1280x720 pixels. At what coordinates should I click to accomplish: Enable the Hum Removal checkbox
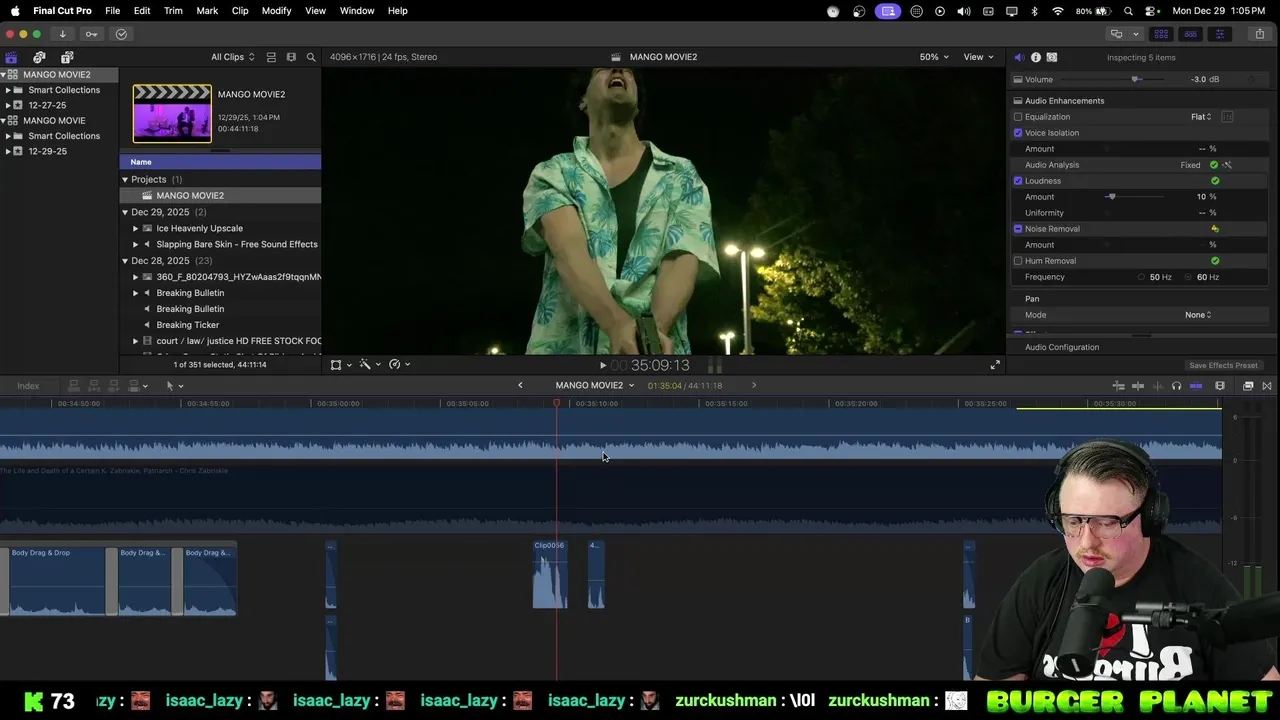[1018, 261]
